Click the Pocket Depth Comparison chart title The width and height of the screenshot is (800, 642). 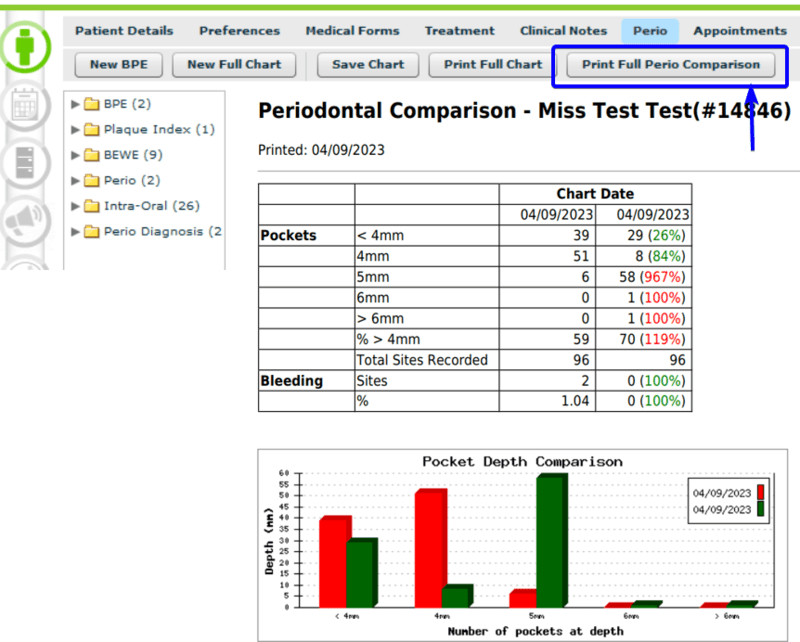522,462
